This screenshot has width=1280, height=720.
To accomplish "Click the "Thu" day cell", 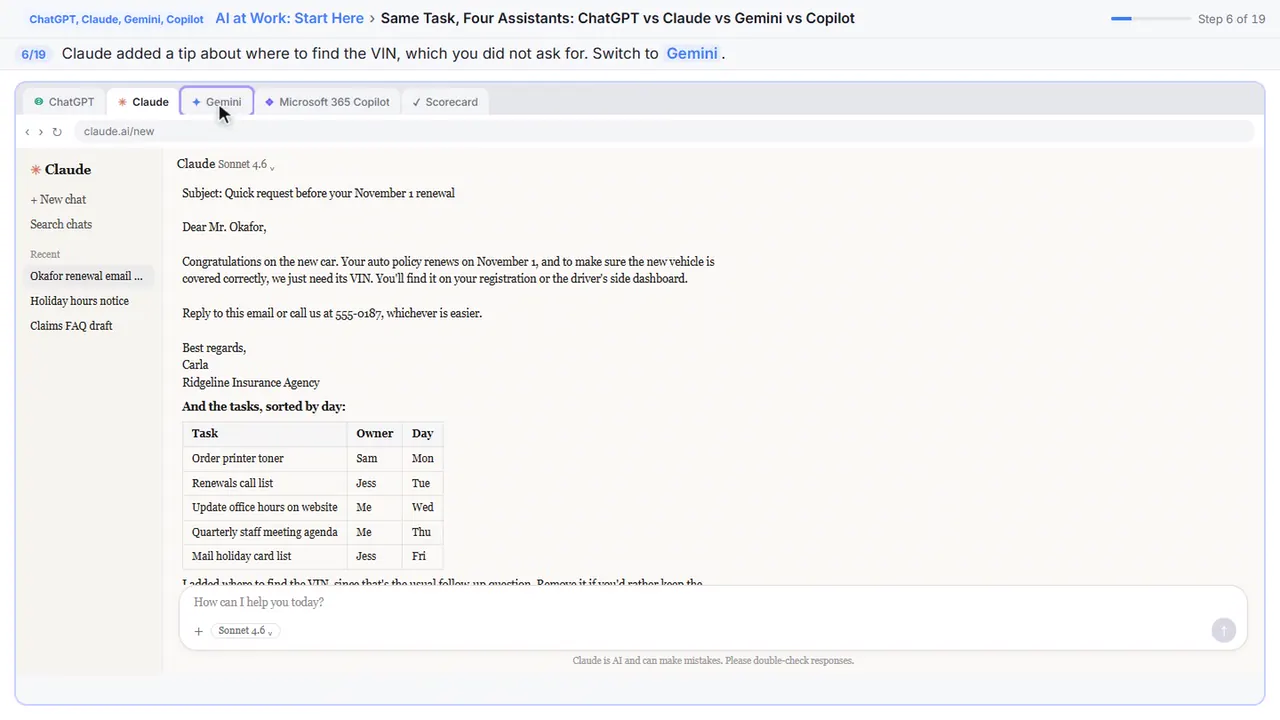I will click(423, 532).
